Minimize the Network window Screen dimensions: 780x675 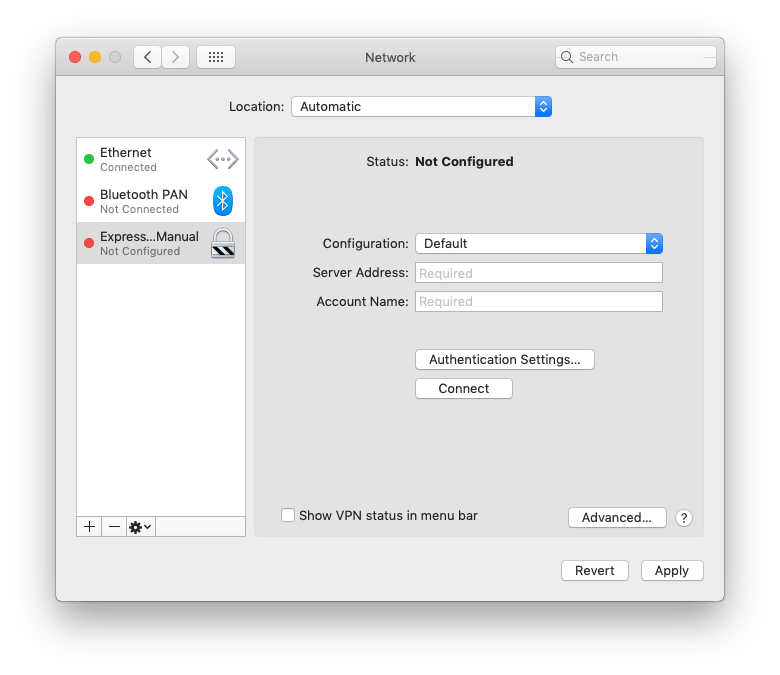pyautogui.click(x=95, y=57)
